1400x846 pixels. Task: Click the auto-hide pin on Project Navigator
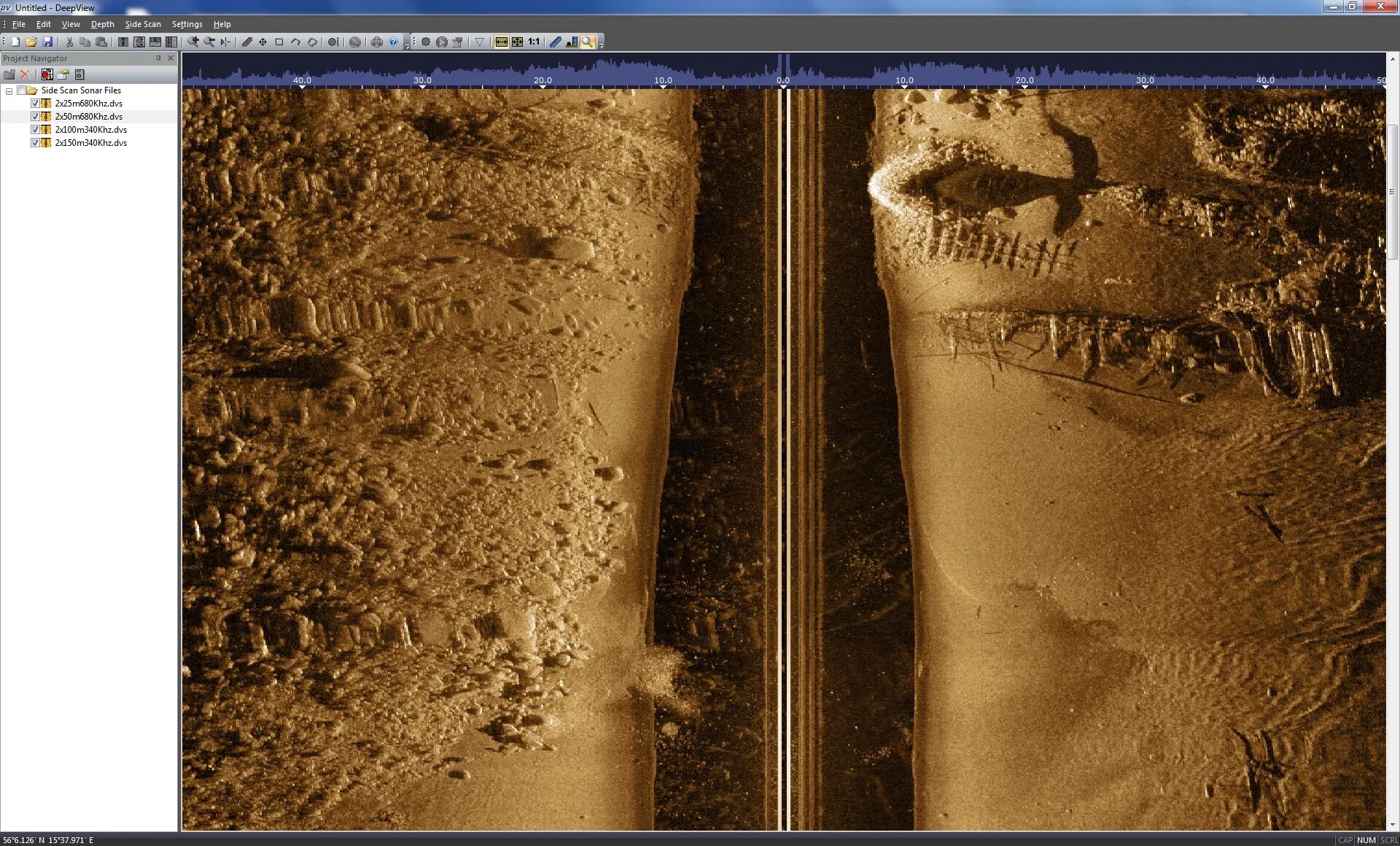click(x=157, y=58)
